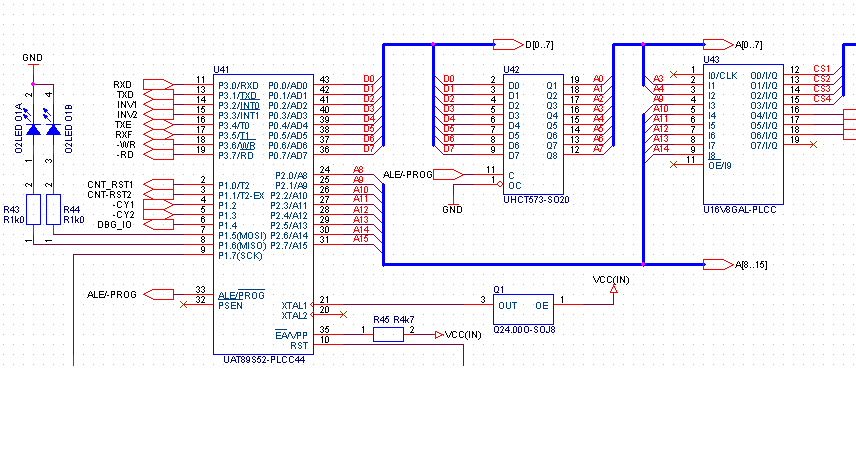Select resistor R44 symbol

(53, 209)
